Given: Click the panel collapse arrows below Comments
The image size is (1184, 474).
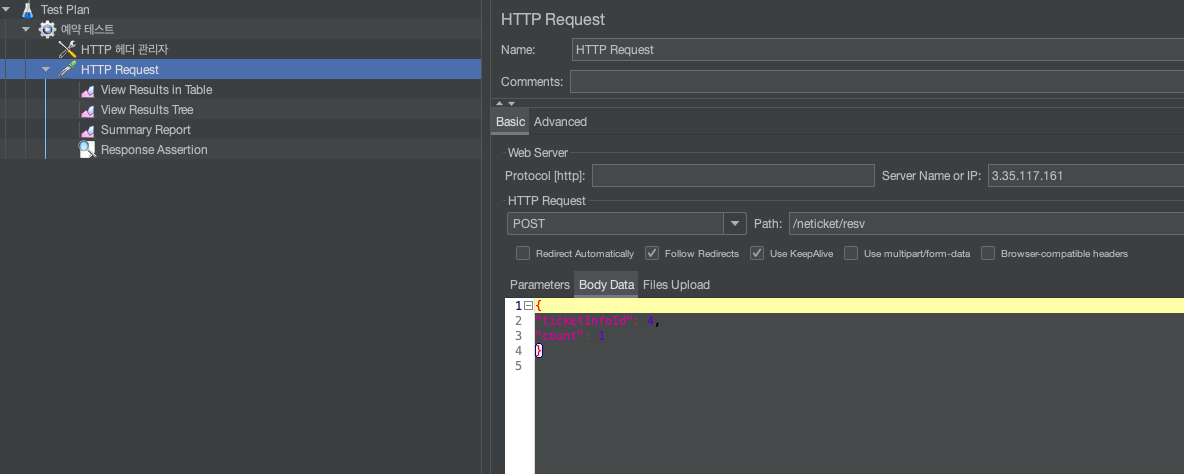Looking at the screenshot, I should click(x=505, y=103).
